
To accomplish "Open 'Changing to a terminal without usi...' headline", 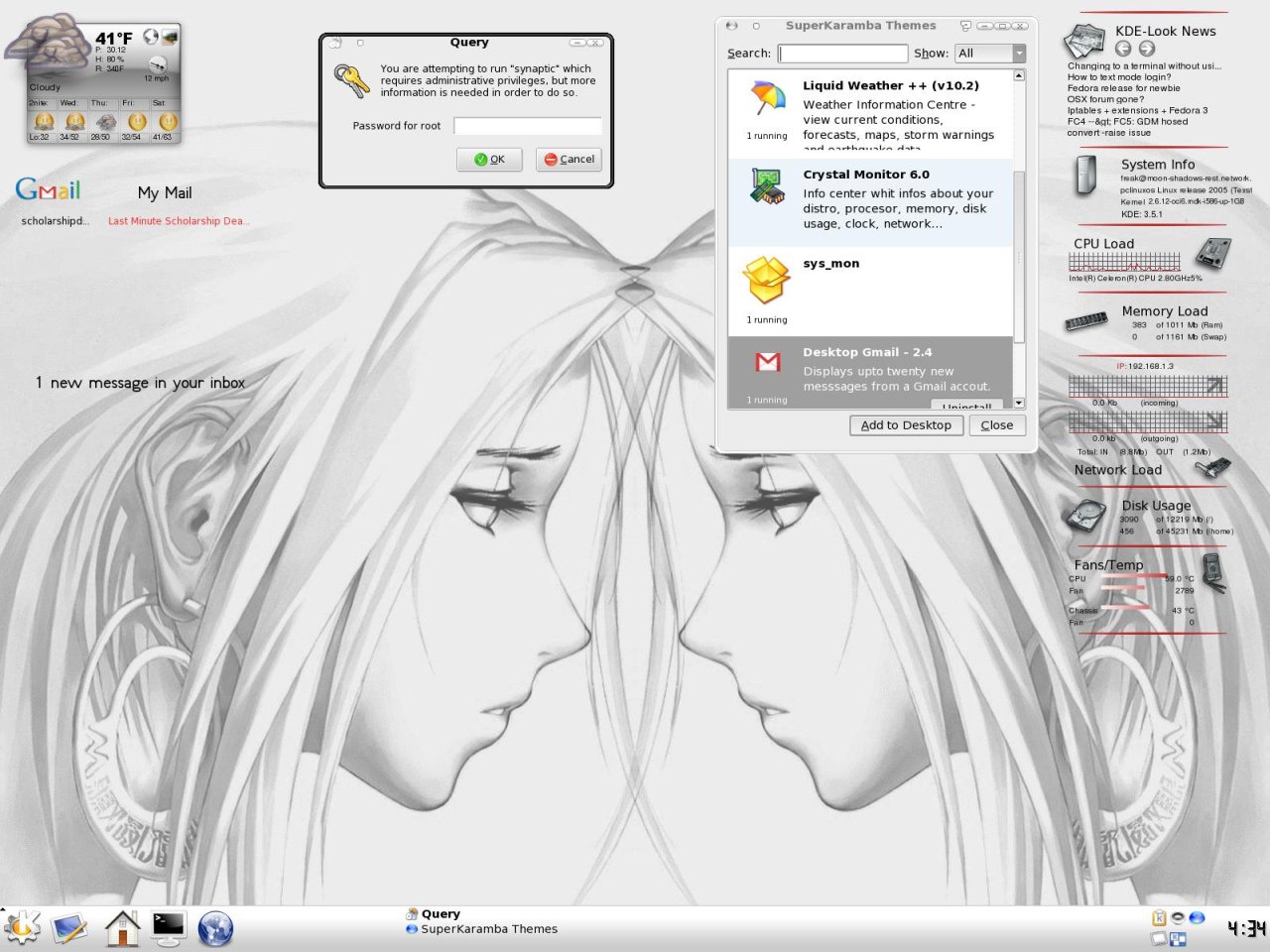I will 1144,66.
